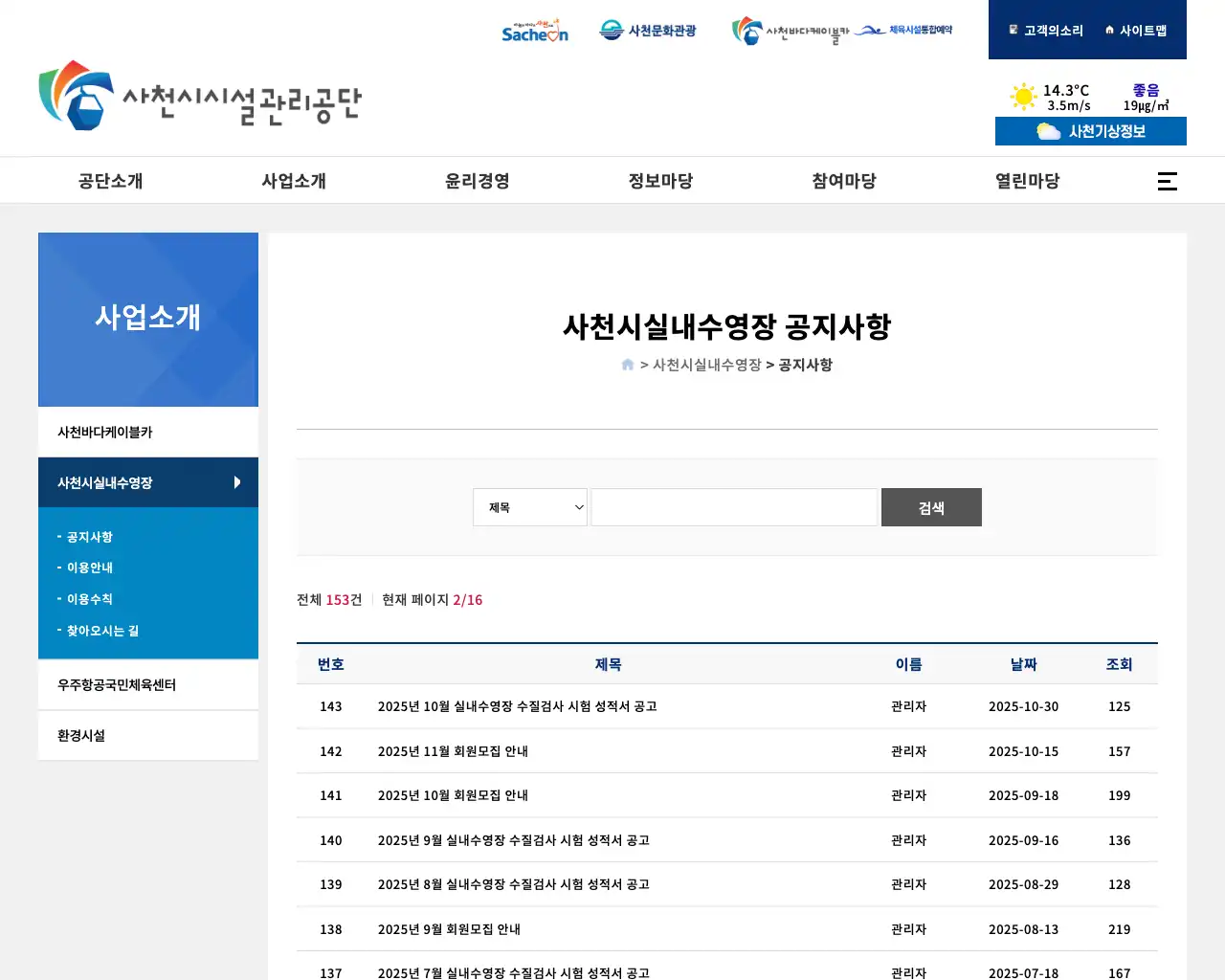Click 고객의소리 in top bar
Image resolution: width=1225 pixels, height=980 pixels.
coord(1046,31)
